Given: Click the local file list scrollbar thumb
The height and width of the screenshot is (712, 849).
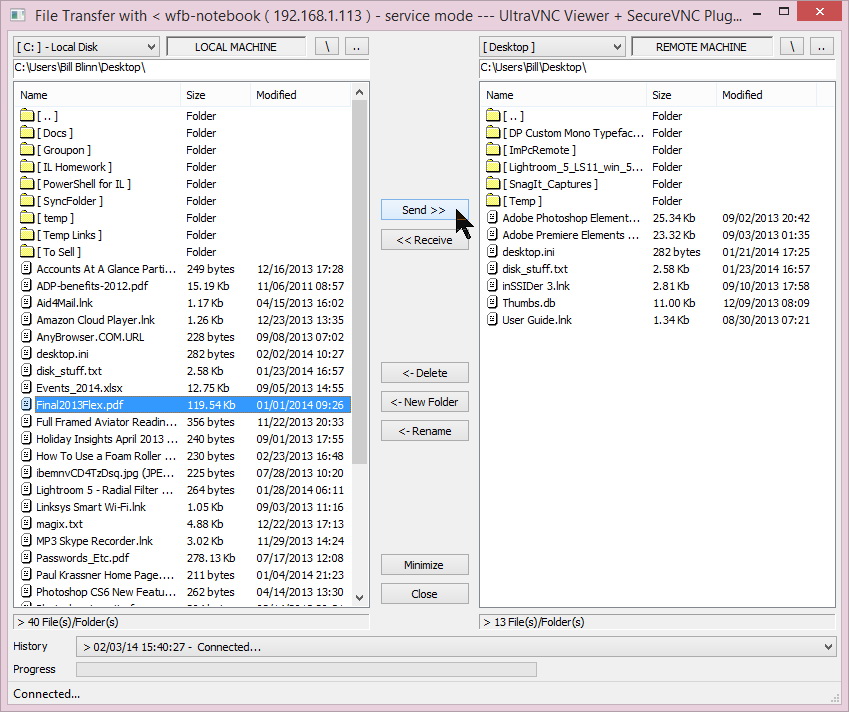Looking at the screenshot, I should (360, 282).
